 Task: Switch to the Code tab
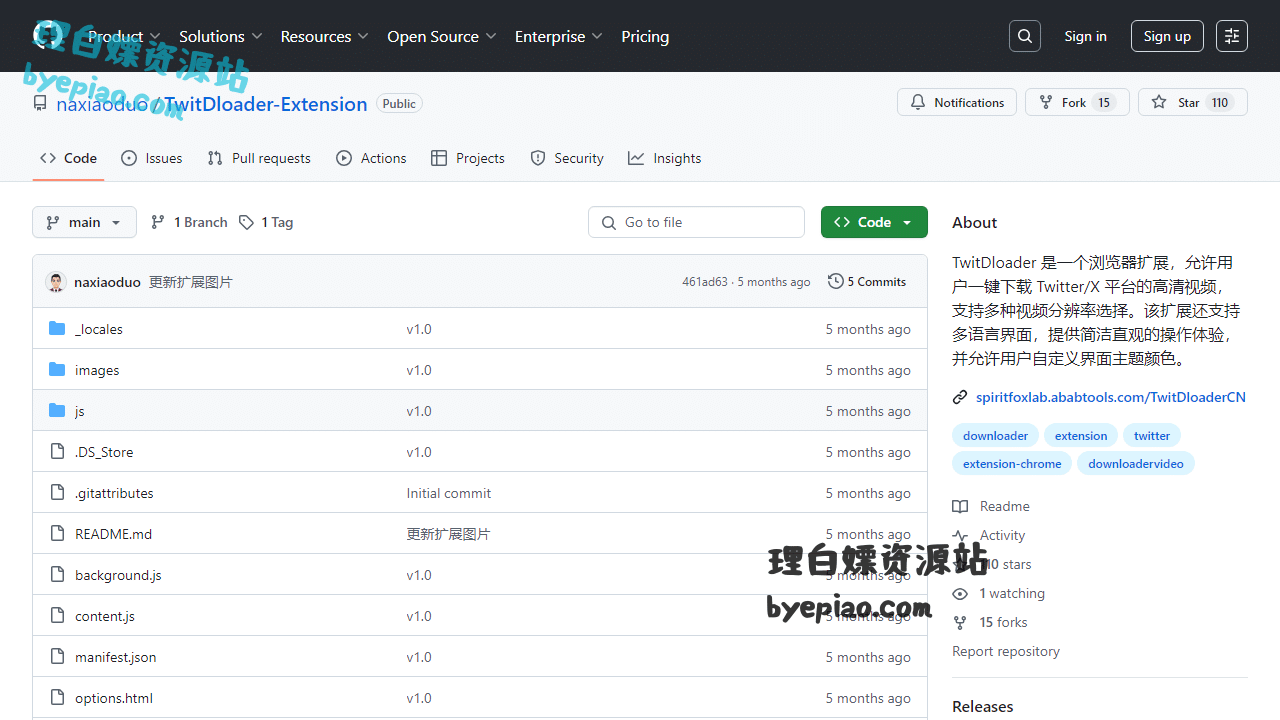click(68, 158)
